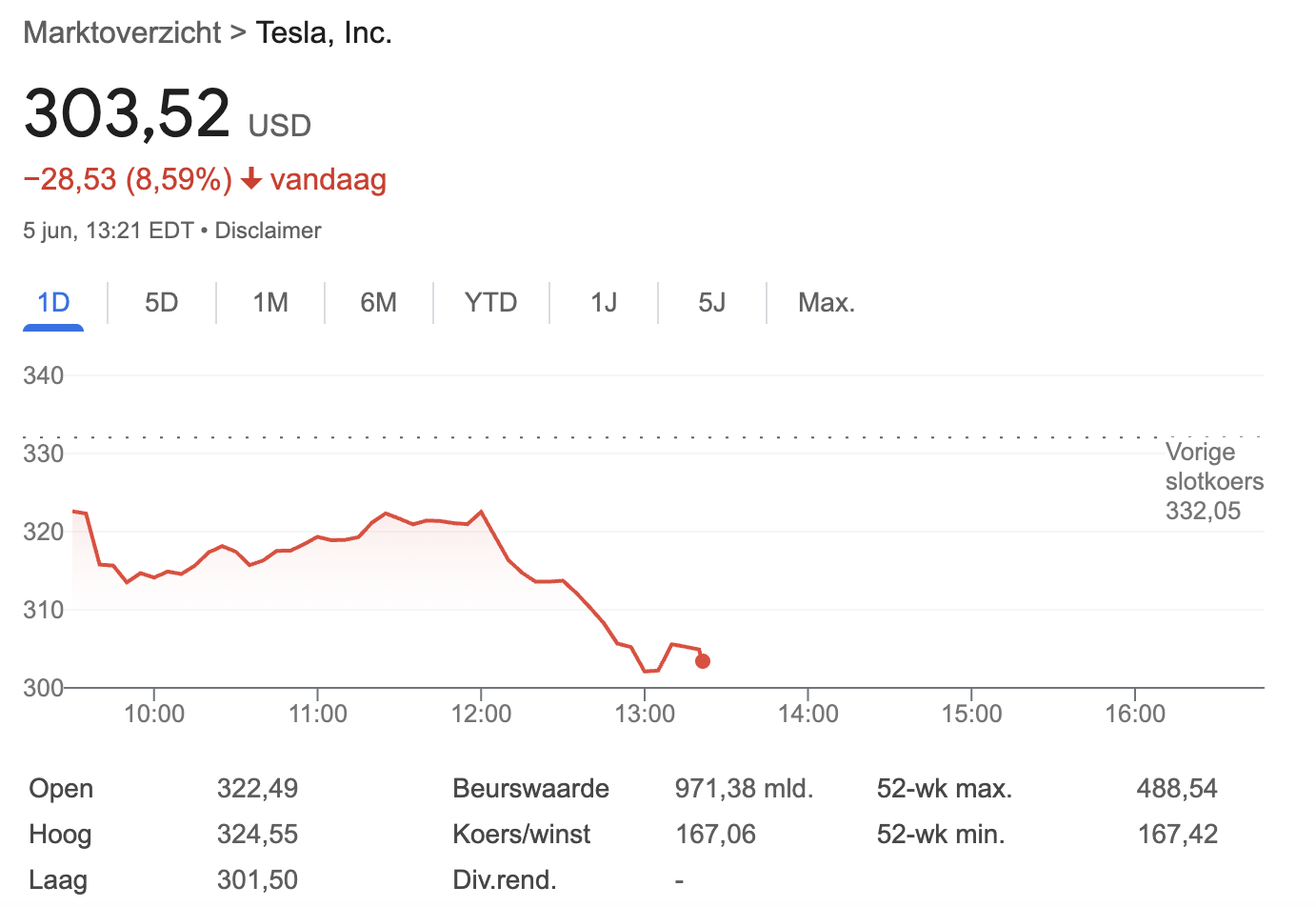Click the 10:00 label on time axis

tap(154, 714)
